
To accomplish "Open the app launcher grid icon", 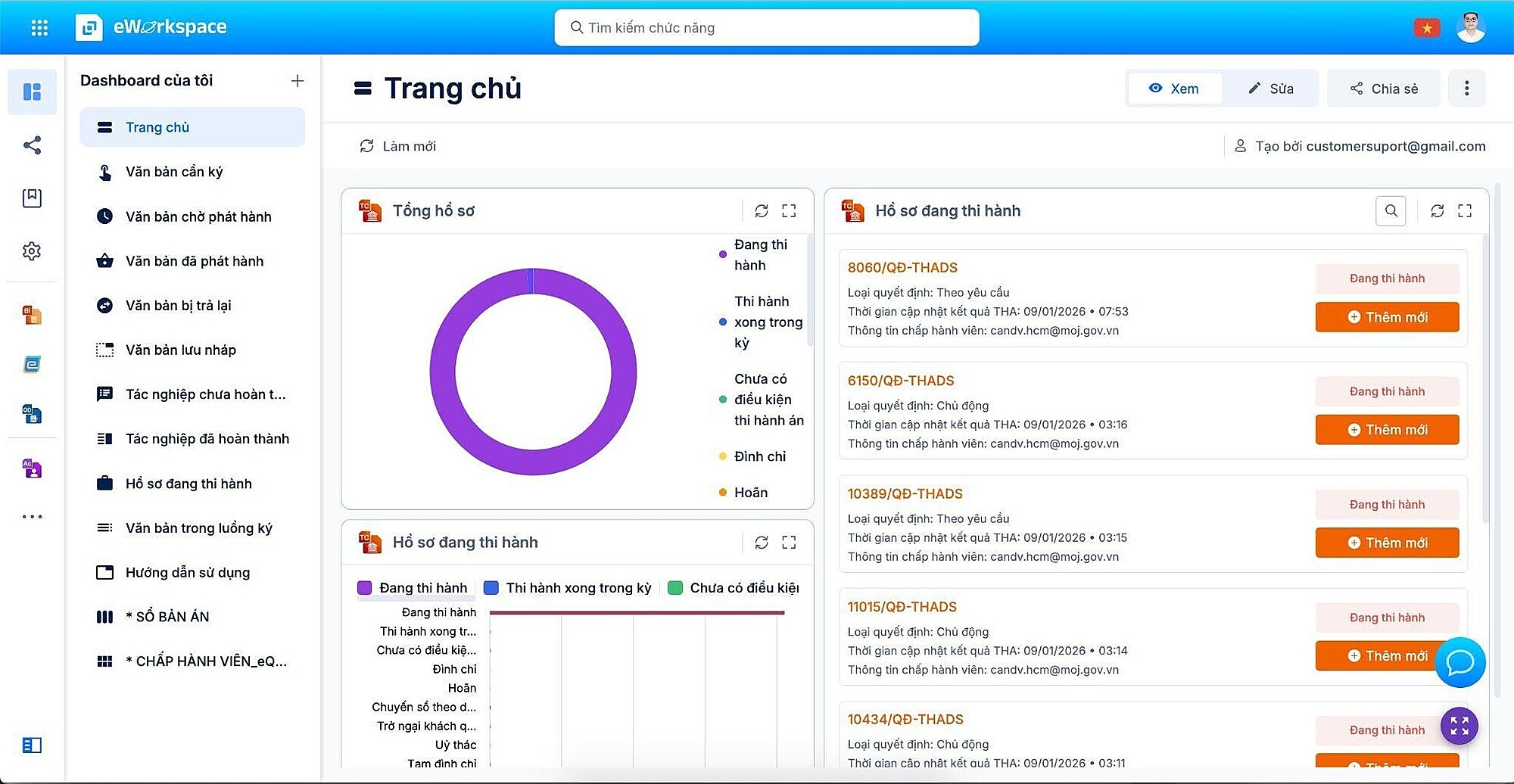I will click(39, 28).
